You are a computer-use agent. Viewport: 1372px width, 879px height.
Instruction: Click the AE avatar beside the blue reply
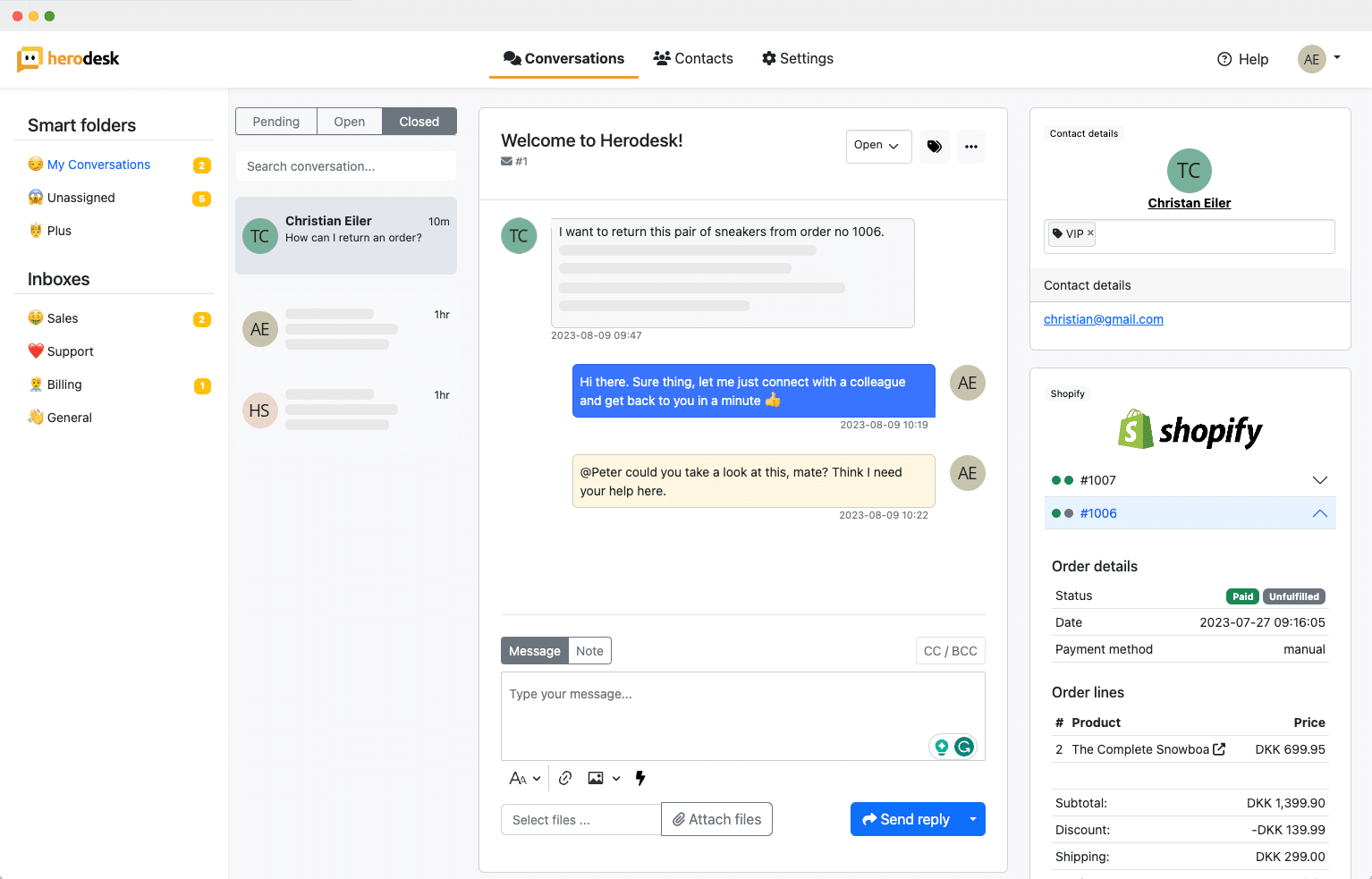coord(968,383)
